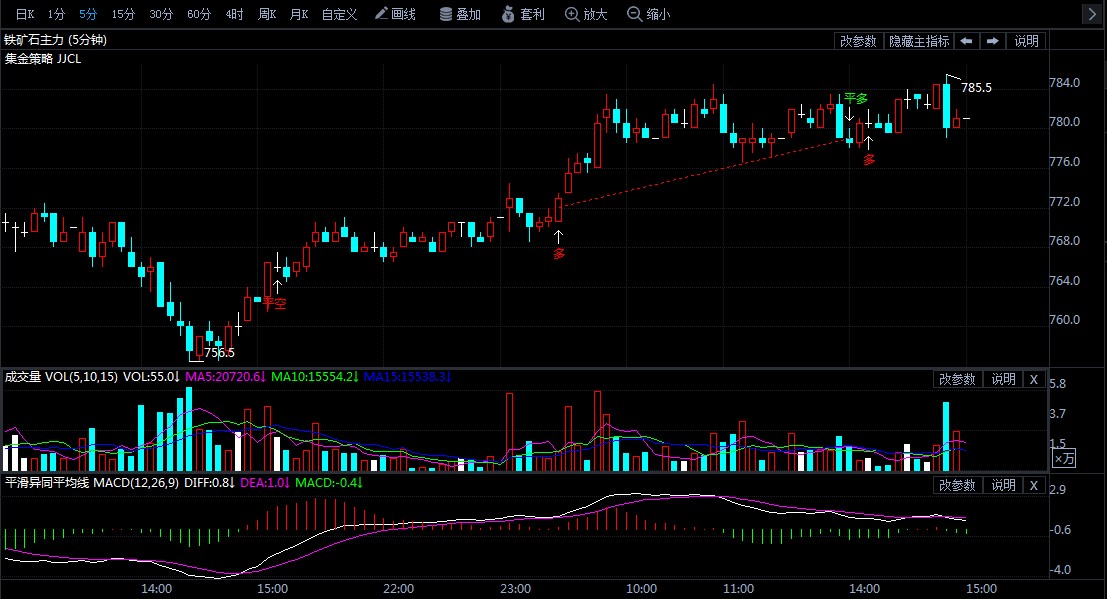Image resolution: width=1107 pixels, height=599 pixels.
Task: Switch to 日K daily chart
Action: click(24, 14)
